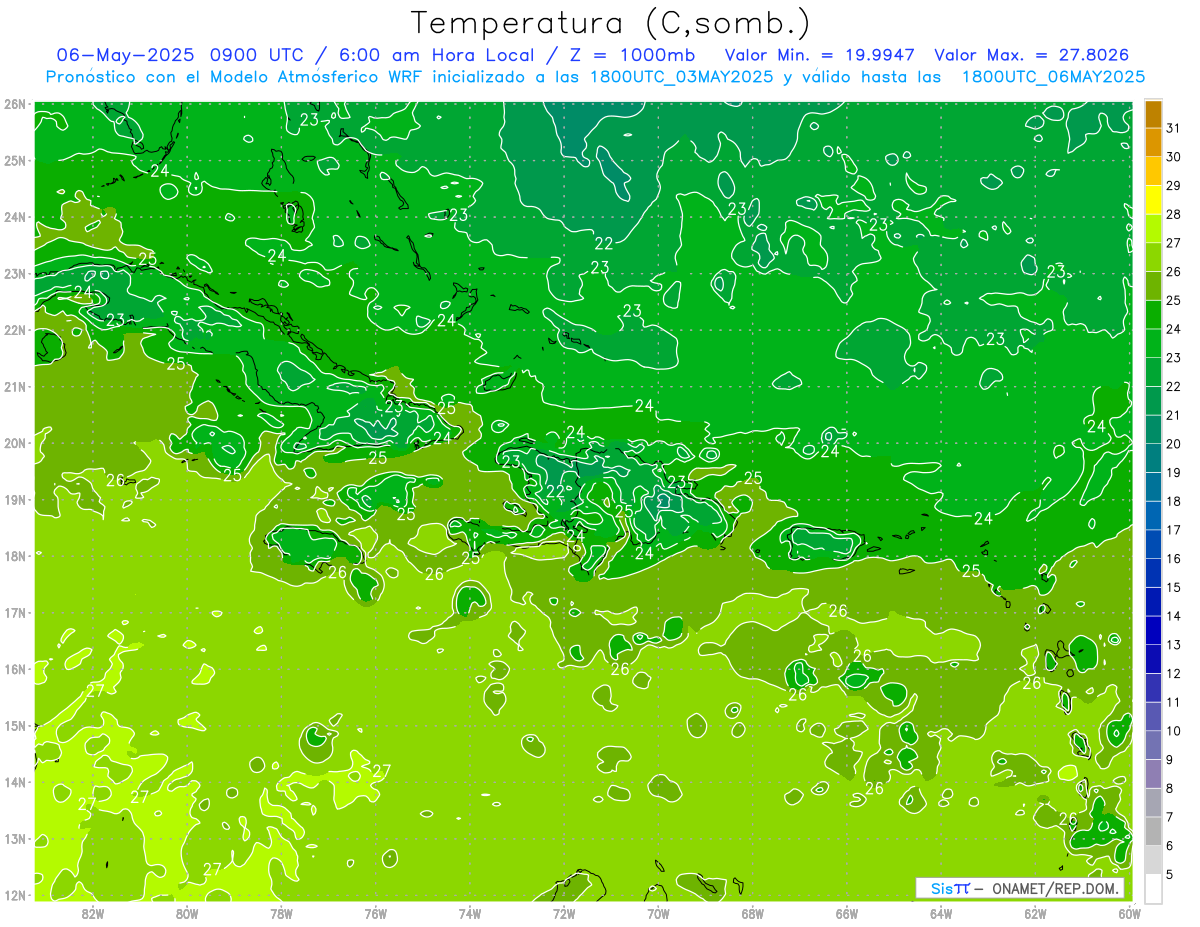Click the 62W longitude axis label
Screen dimensions: 1200x927
(x=1035, y=913)
